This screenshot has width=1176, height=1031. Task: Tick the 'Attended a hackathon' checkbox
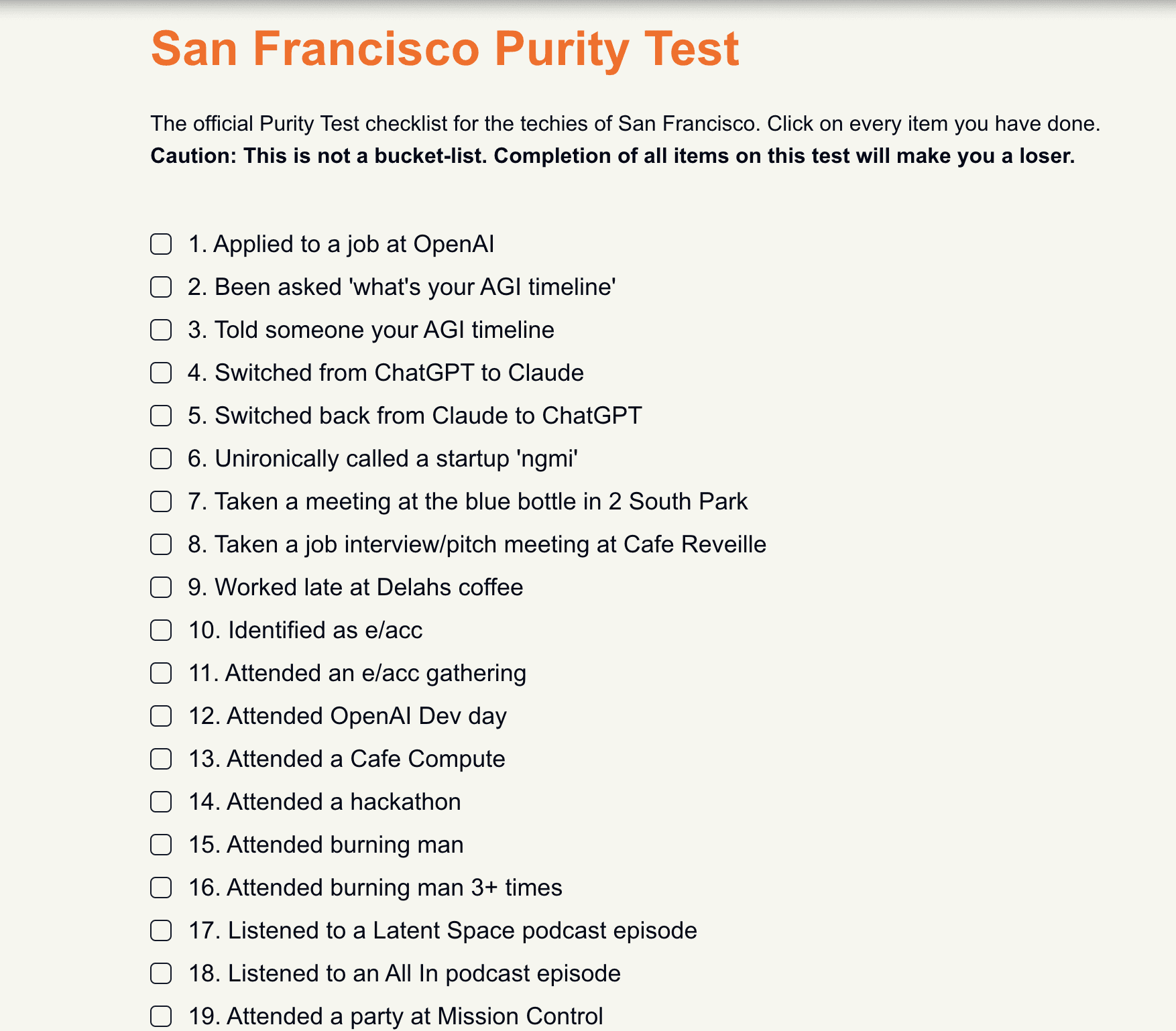coord(161,802)
